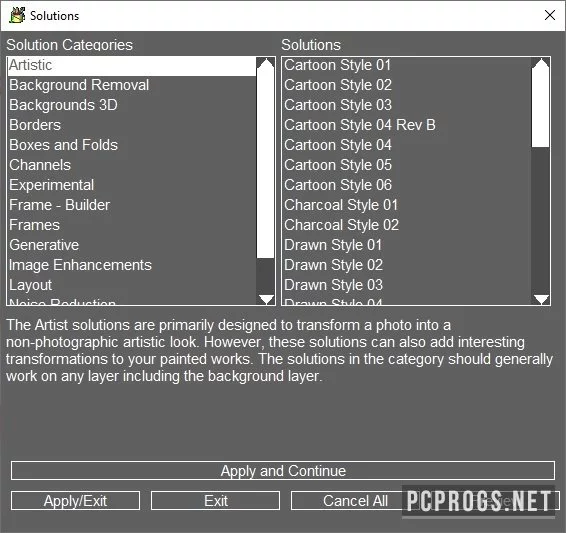Click the Apply and Continue button

283,471
